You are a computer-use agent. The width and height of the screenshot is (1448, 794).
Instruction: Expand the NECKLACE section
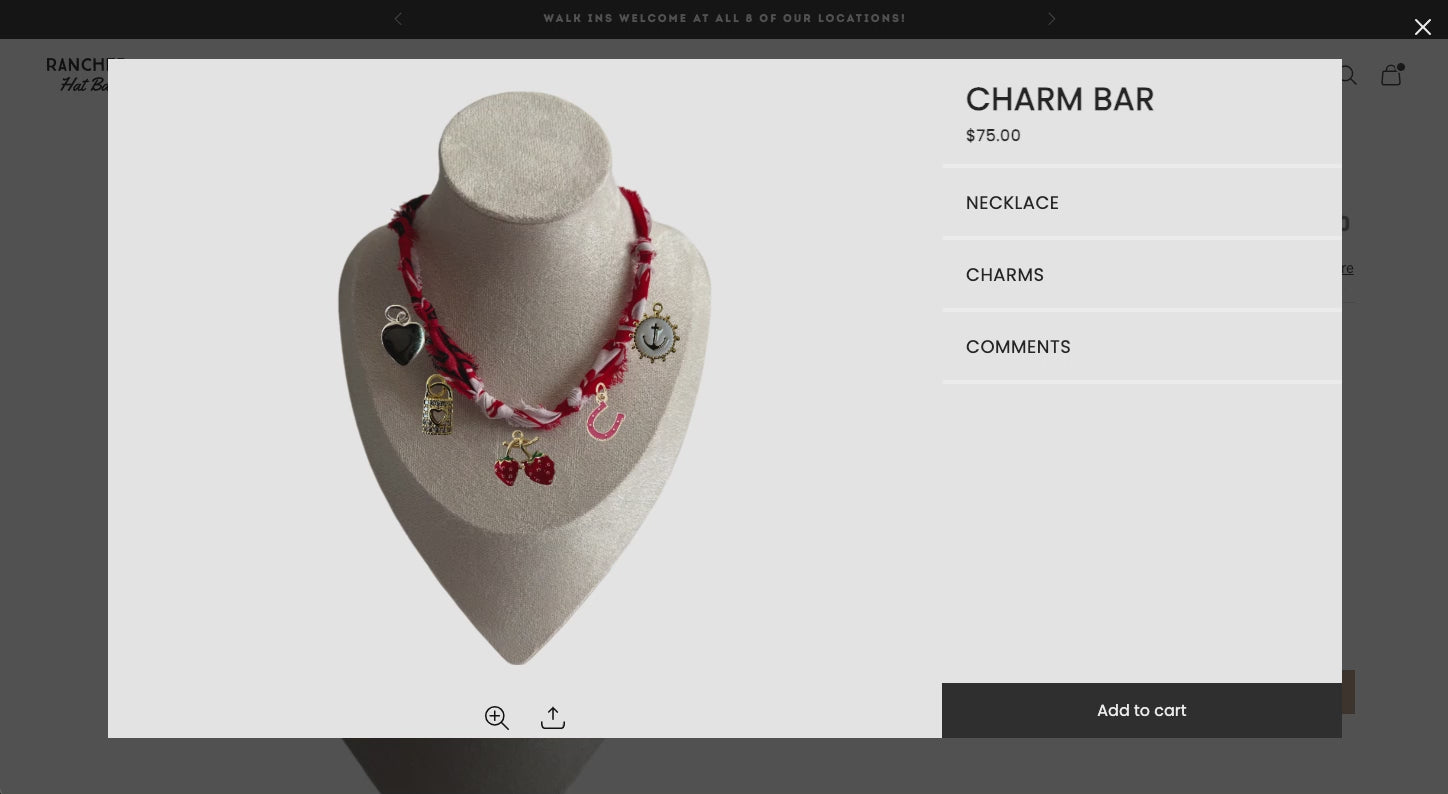click(1142, 203)
